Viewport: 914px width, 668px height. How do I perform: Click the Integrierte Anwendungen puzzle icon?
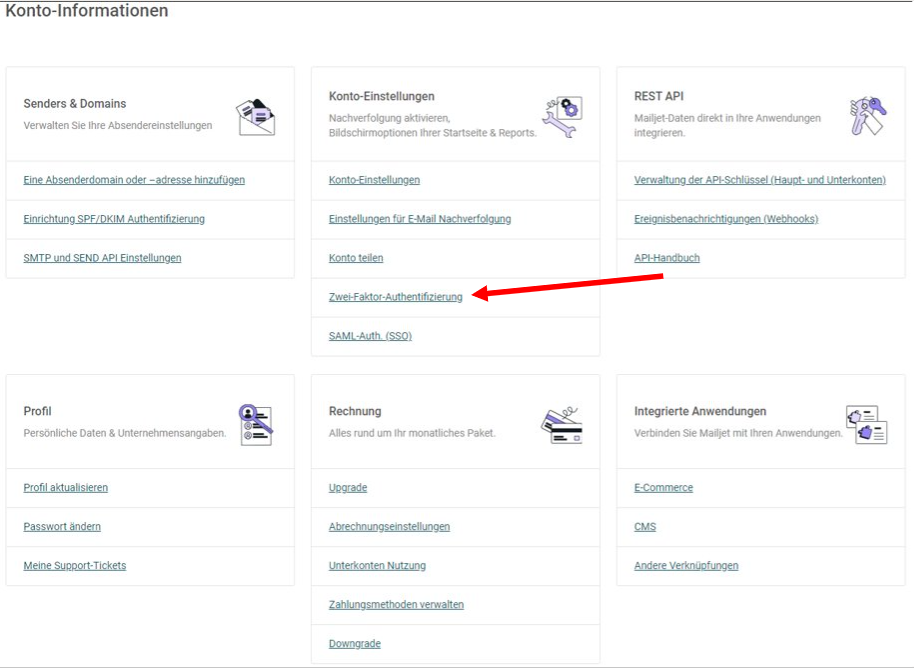tap(867, 425)
